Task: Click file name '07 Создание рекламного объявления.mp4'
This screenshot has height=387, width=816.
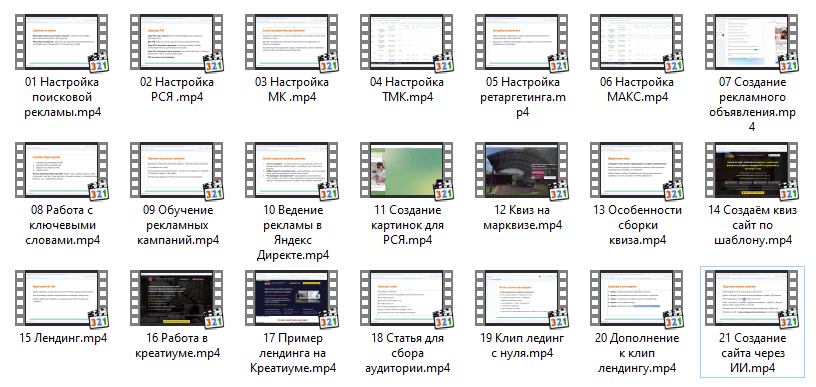Action: click(x=753, y=105)
